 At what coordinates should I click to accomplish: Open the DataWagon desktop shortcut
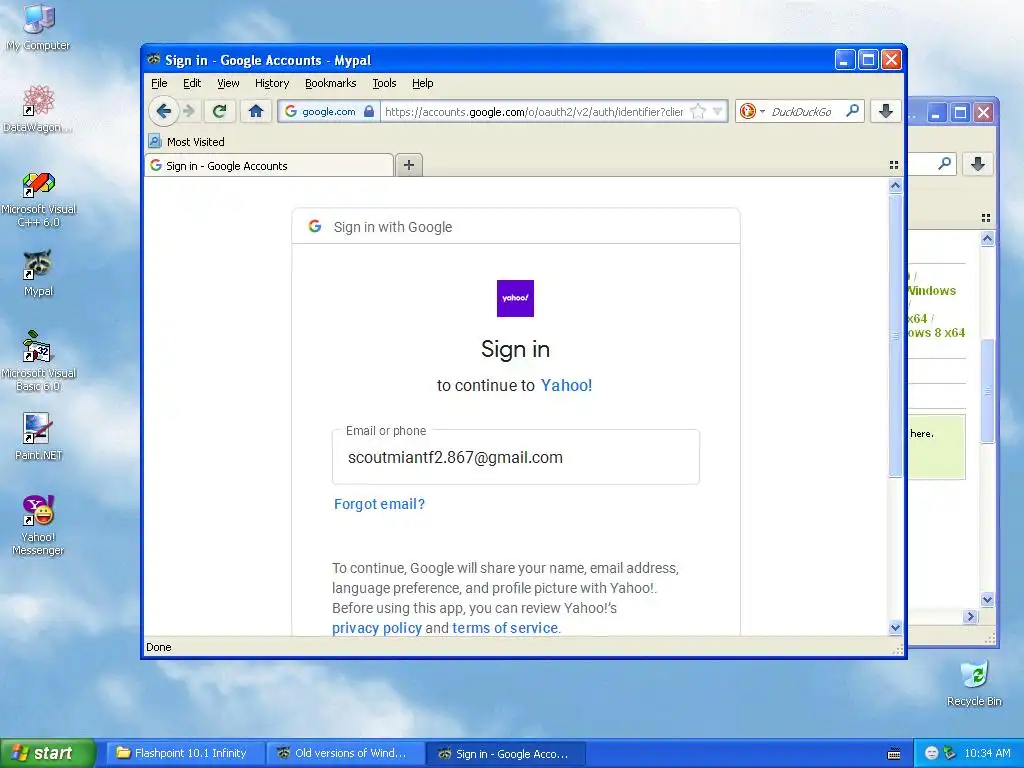pyautogui.click(x=38, y=109)
